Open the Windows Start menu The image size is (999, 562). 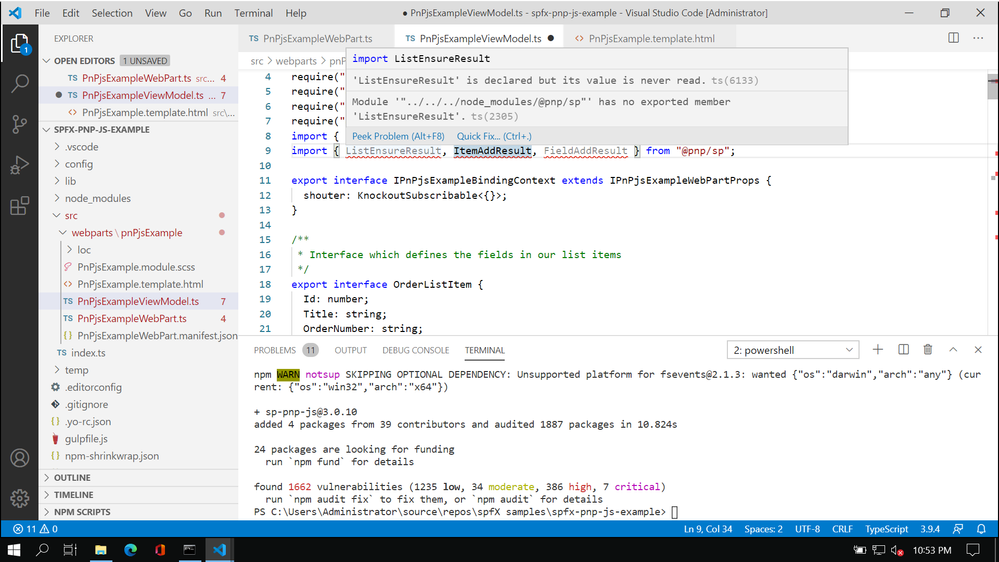pos(14,549)
